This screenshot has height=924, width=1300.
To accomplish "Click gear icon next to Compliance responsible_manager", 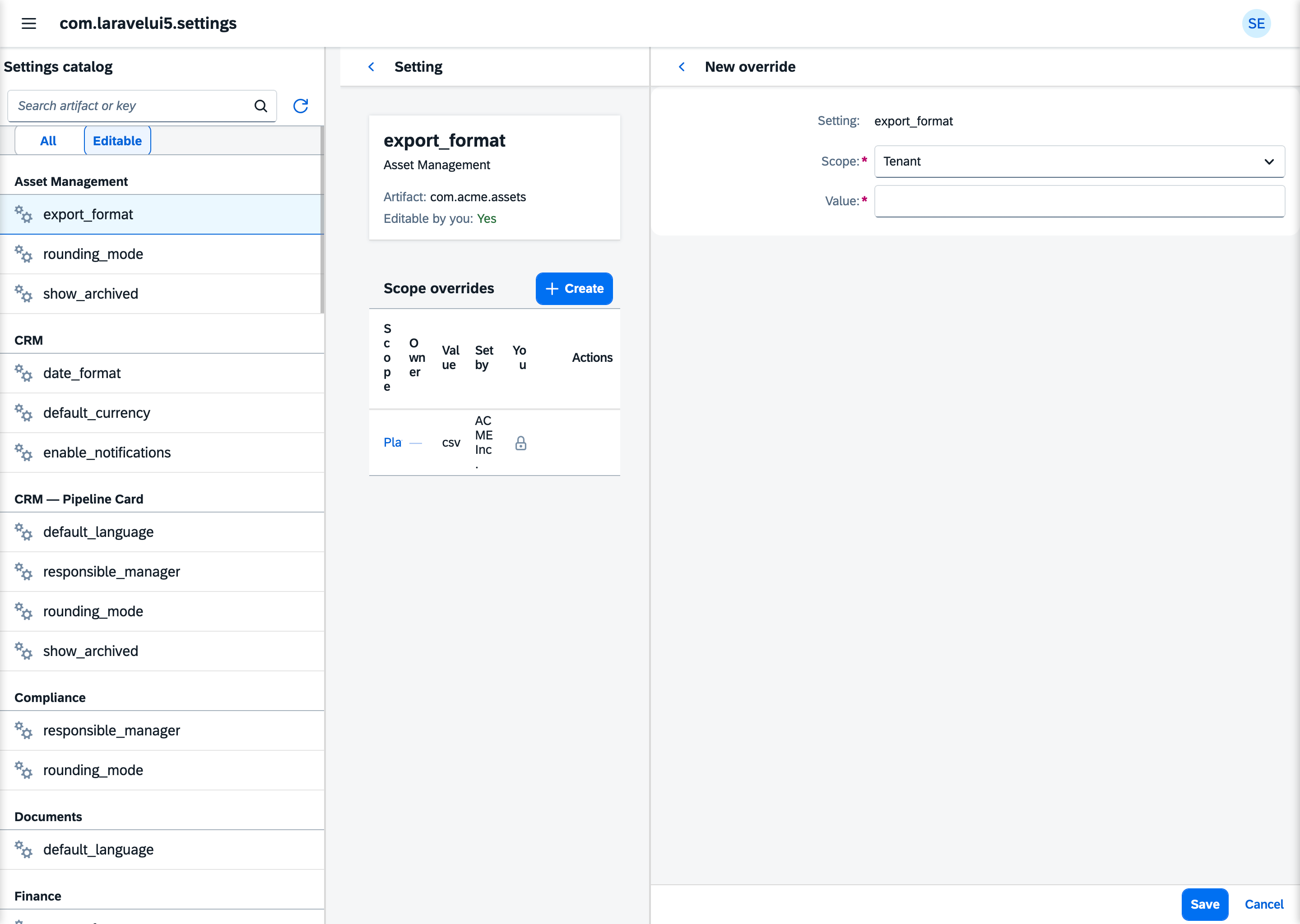I will (x=23, y=730).
